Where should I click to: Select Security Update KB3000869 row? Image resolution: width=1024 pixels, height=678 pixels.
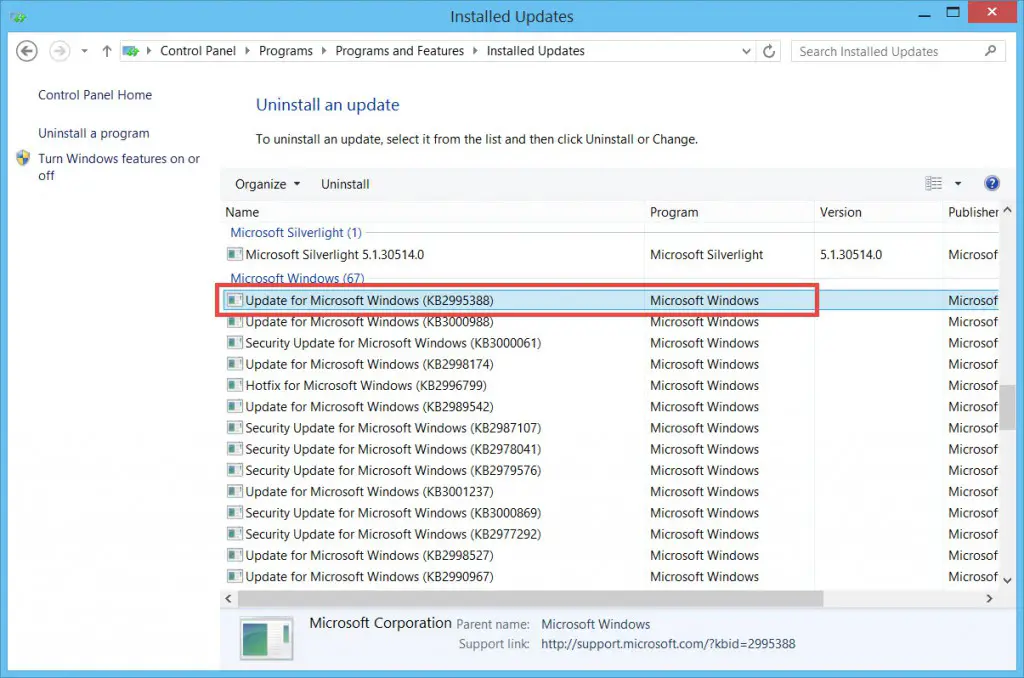coord(611,513)
